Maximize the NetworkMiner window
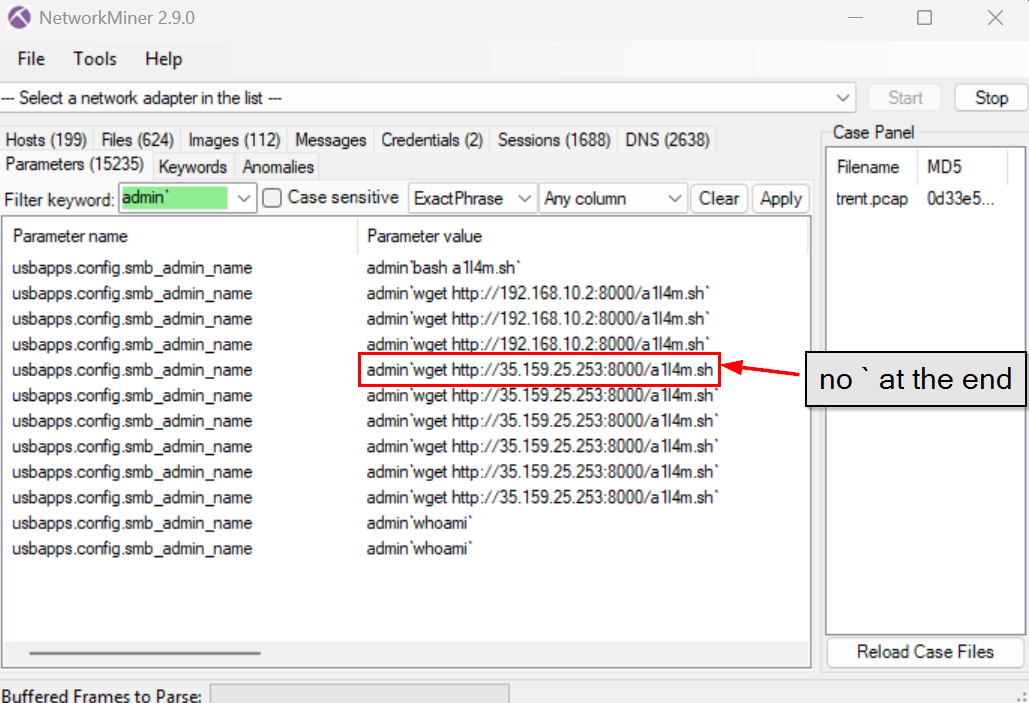The height and width of the screenshot is (703, 1029). click(x=924, y=18)
